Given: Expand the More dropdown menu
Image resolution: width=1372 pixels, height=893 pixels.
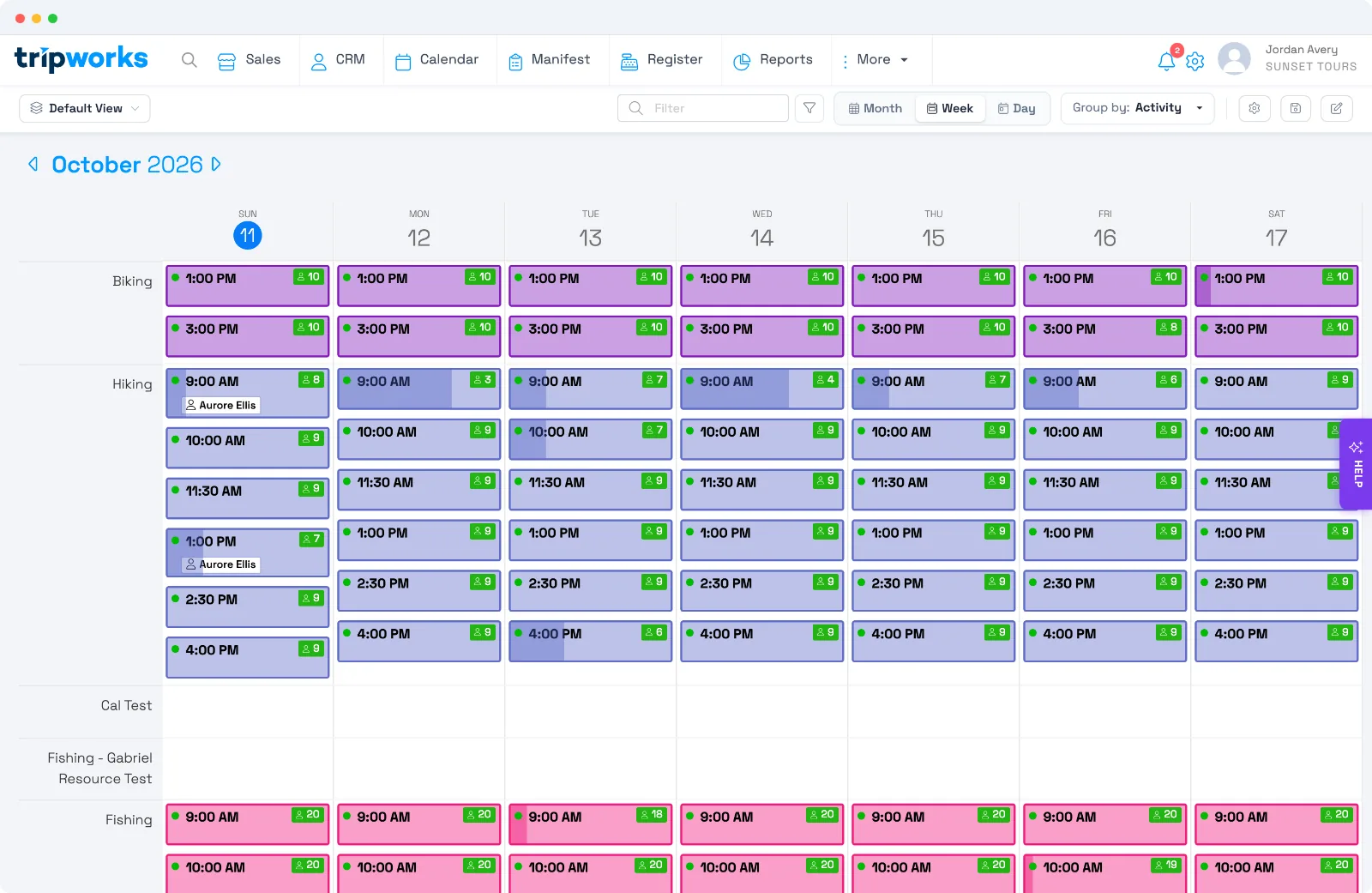Looking at the screenshot, I should point(876,60).
